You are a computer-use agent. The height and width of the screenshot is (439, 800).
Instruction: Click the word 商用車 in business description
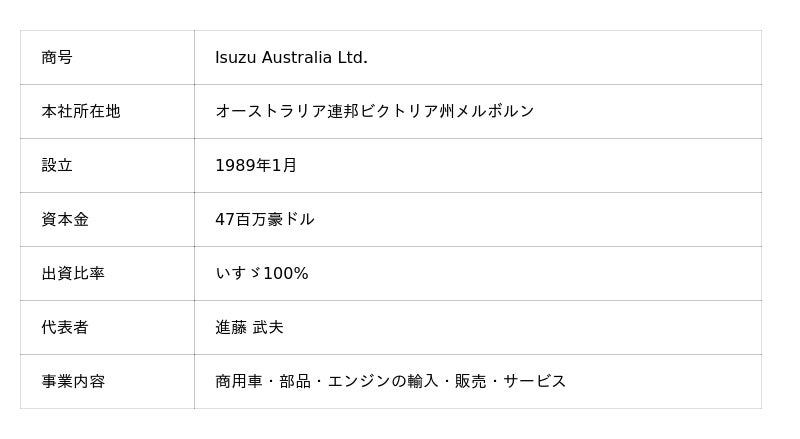pyautogui.click(x=239, y=382)
